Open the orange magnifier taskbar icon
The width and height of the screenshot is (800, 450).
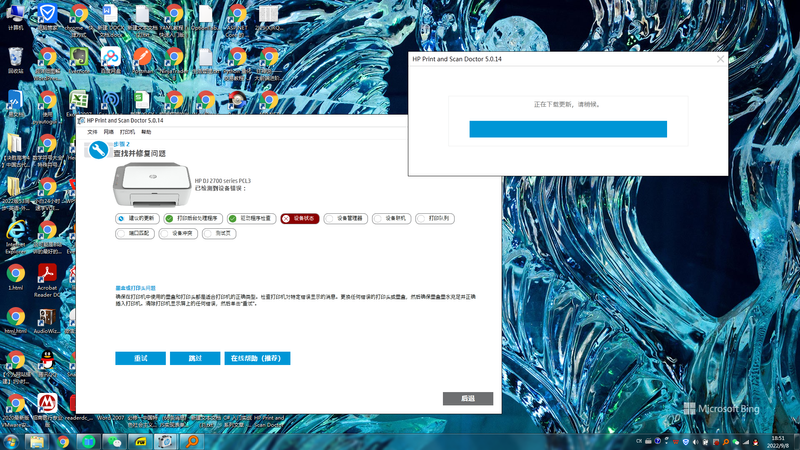click(x=192, y=441)
